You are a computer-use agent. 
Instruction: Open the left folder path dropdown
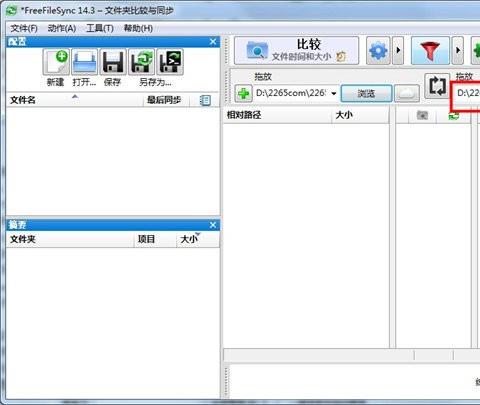[x=334, y=93]
